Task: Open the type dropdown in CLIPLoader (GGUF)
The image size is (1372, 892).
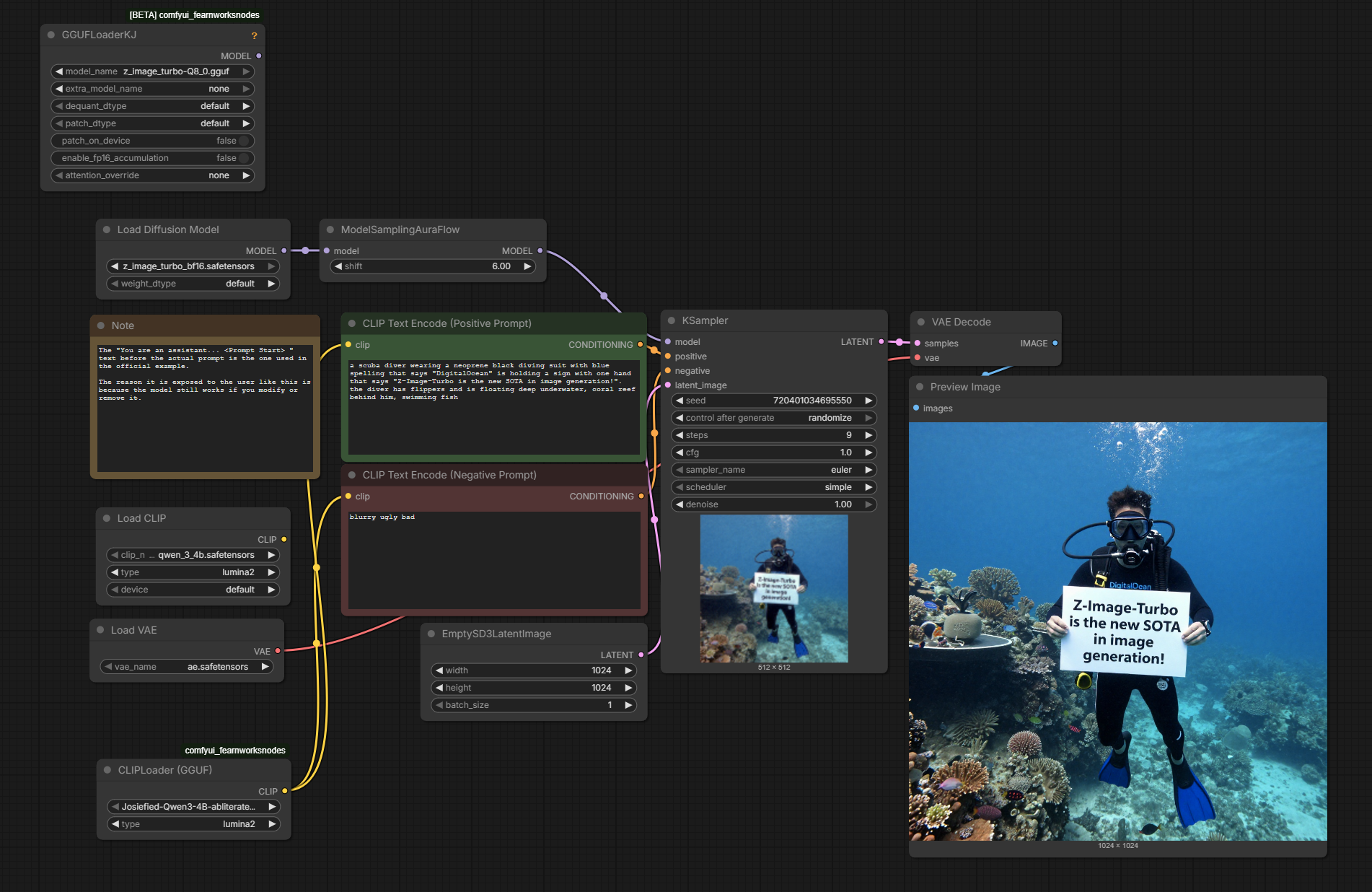Action: [194, 824]
